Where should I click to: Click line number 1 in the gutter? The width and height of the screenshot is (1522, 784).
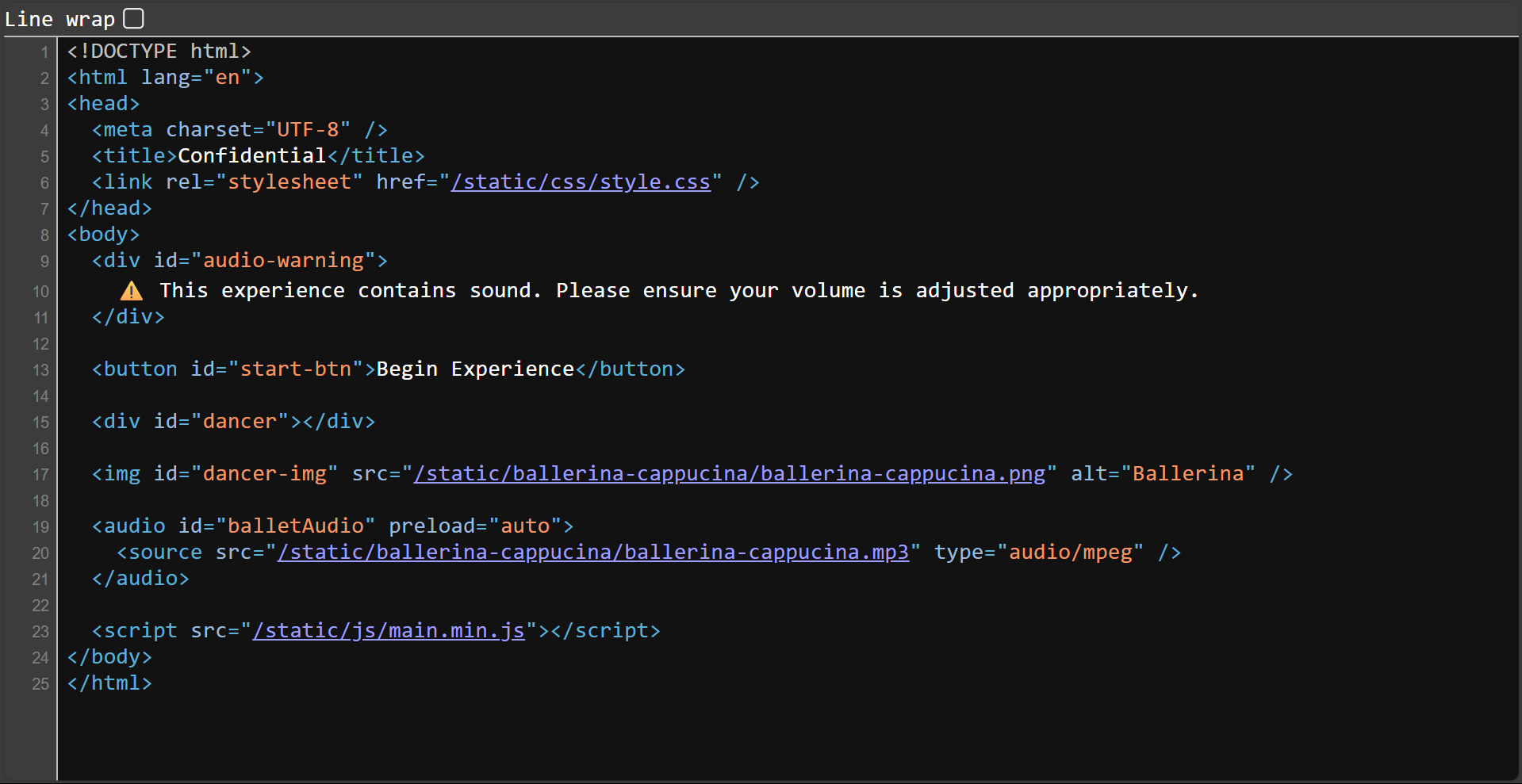click(44, 52)
